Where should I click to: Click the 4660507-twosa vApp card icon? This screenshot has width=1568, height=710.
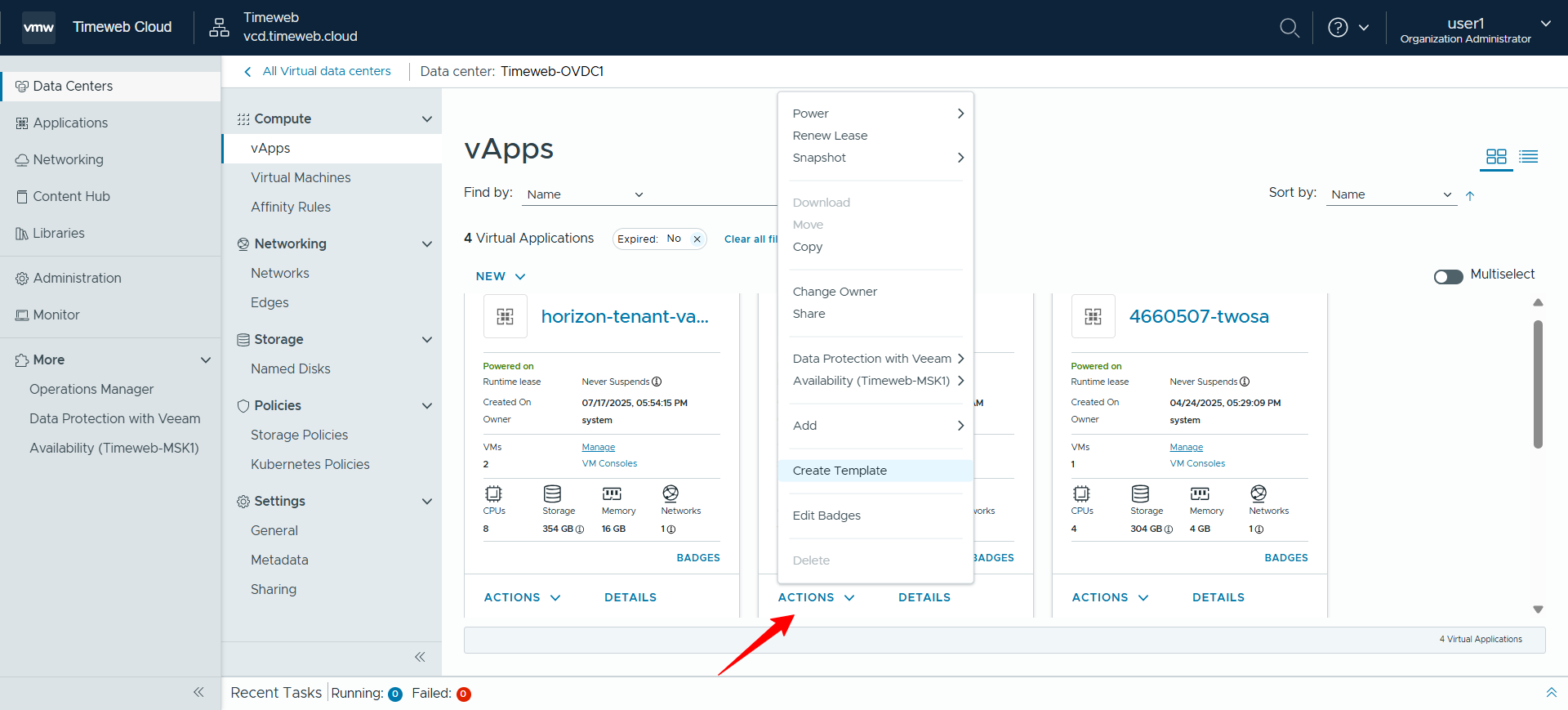click(1094, 316)
